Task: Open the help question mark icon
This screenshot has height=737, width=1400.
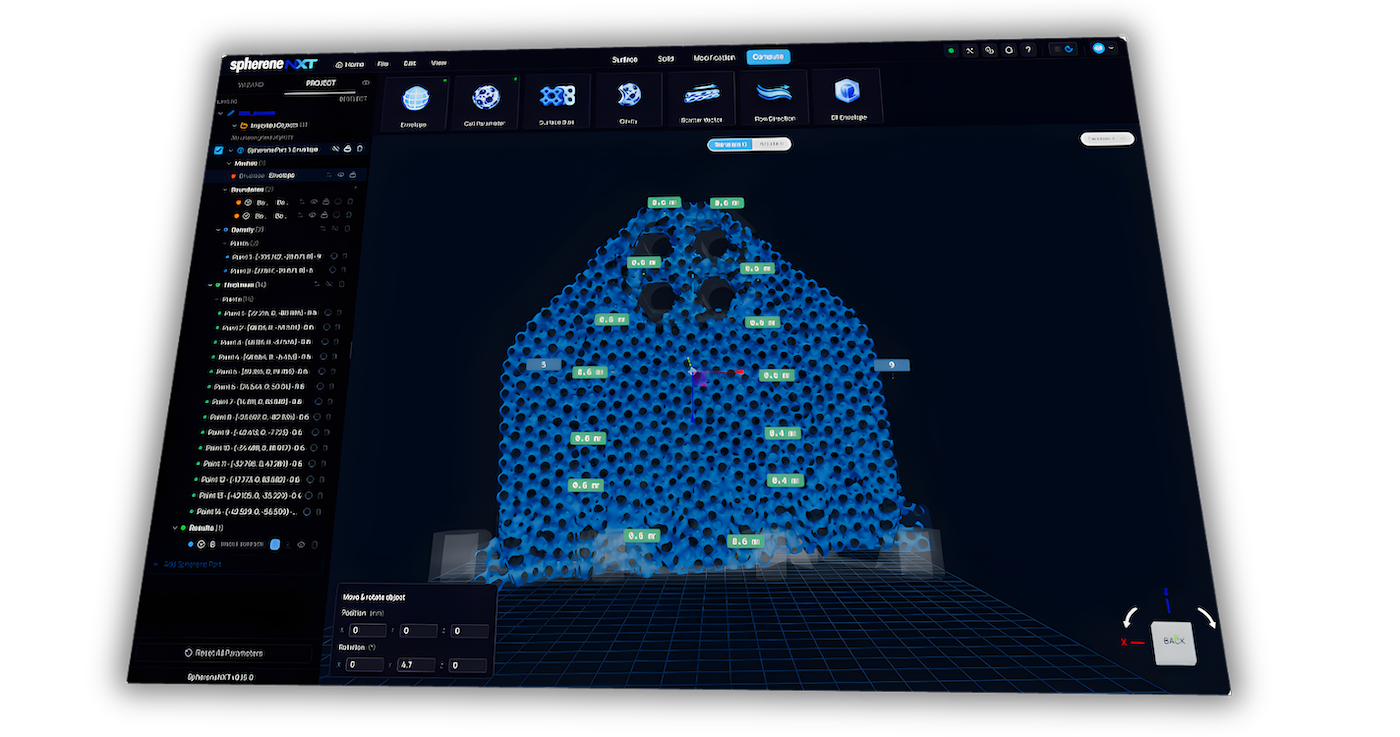Action: click(1028, 49)
